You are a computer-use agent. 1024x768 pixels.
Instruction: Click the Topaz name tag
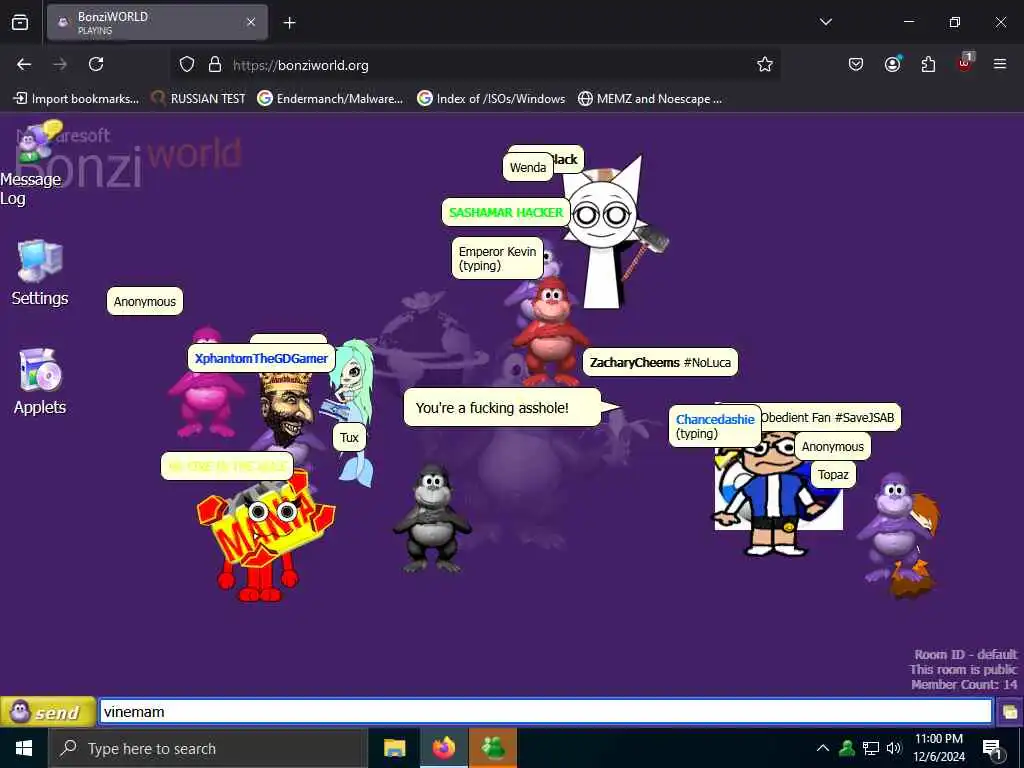coord(833,475)
